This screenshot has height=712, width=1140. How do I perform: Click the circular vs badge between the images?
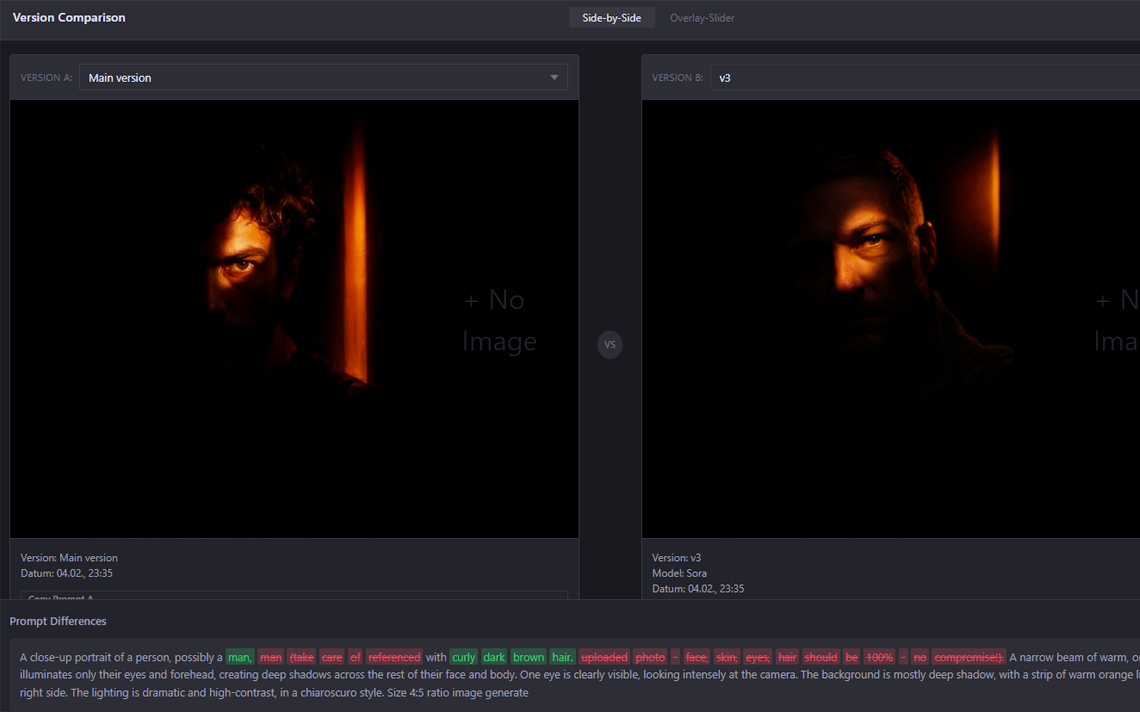pos(610,344)
